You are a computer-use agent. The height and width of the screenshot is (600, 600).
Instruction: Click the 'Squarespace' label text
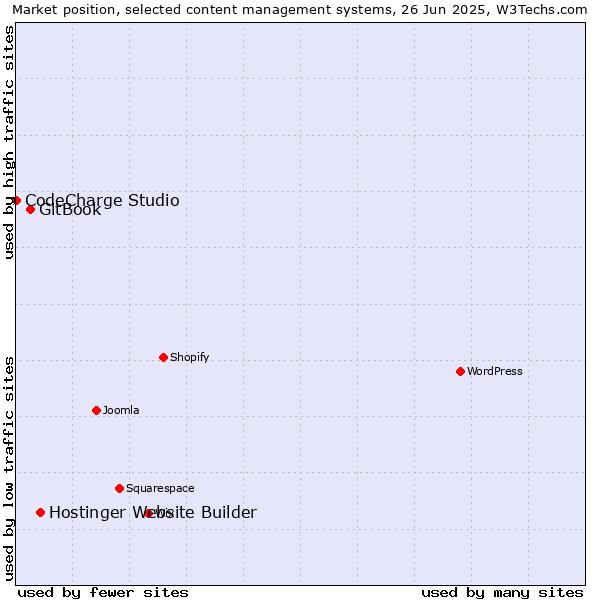[160, 489]
